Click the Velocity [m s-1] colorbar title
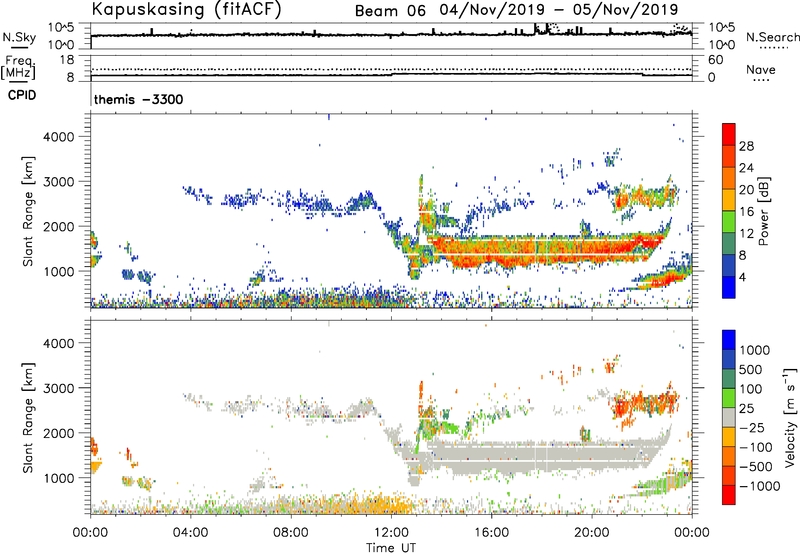The width and height of the screenshot is (800, 554). click(x=790, y=417)
